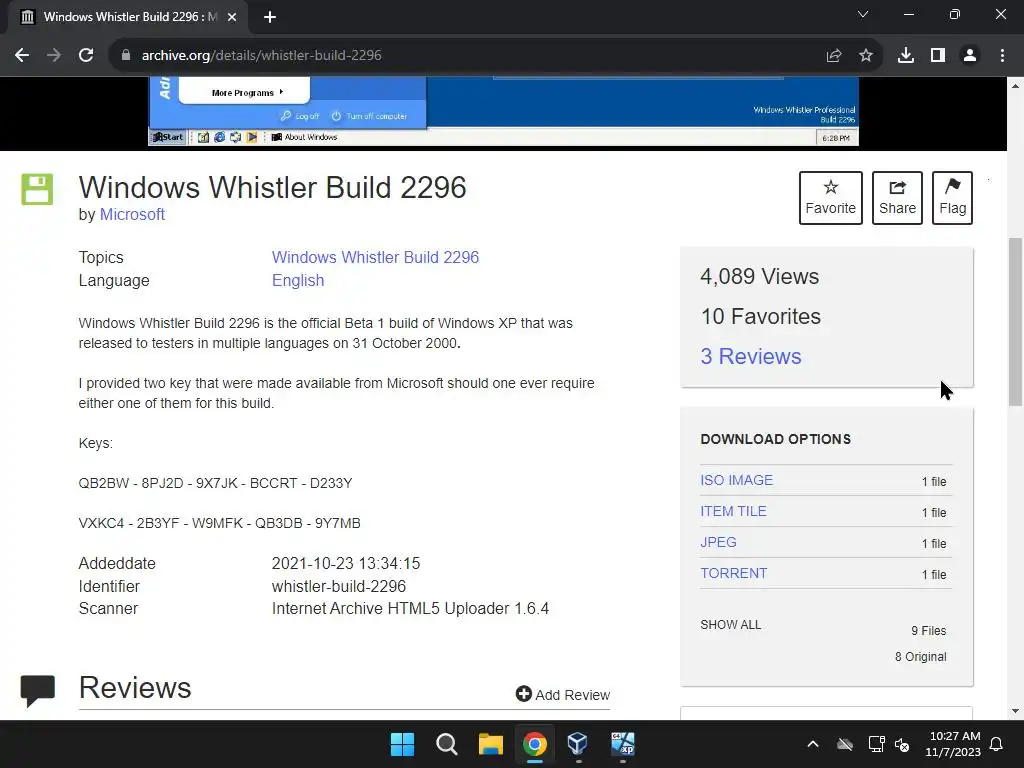Open the clock showing 10:27 AM
The width and height of the screenshot is (1024, 768).
pyautogui.click(x=952, y=744)
